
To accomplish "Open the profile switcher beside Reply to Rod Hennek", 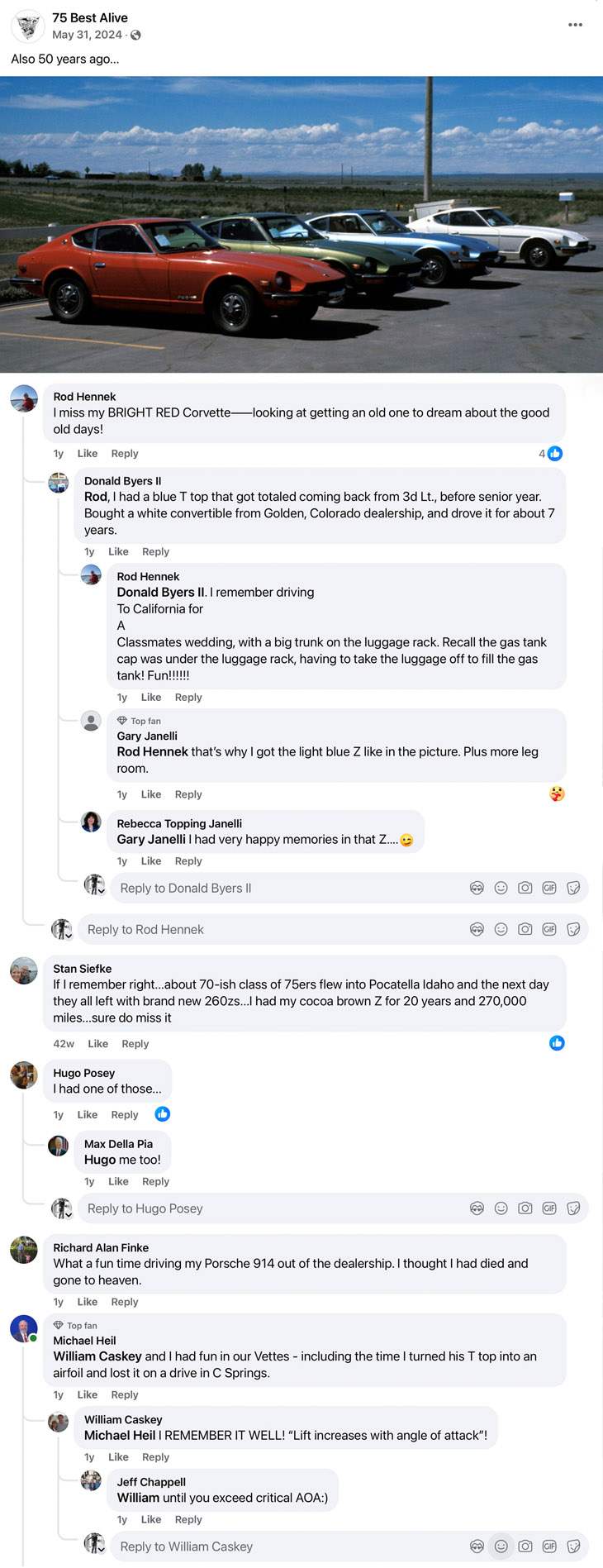I will pyautogui.click(x=62, y=930).
